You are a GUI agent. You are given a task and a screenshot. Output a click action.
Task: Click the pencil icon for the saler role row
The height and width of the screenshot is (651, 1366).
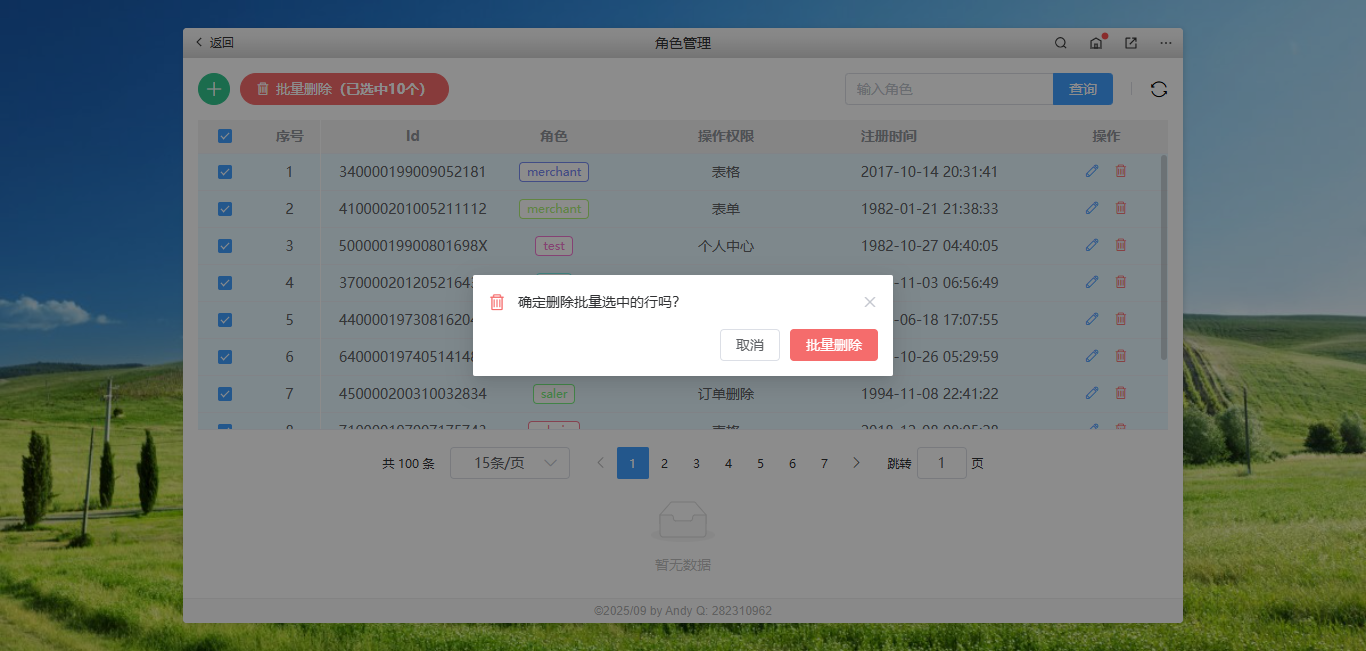[1091, 393]
